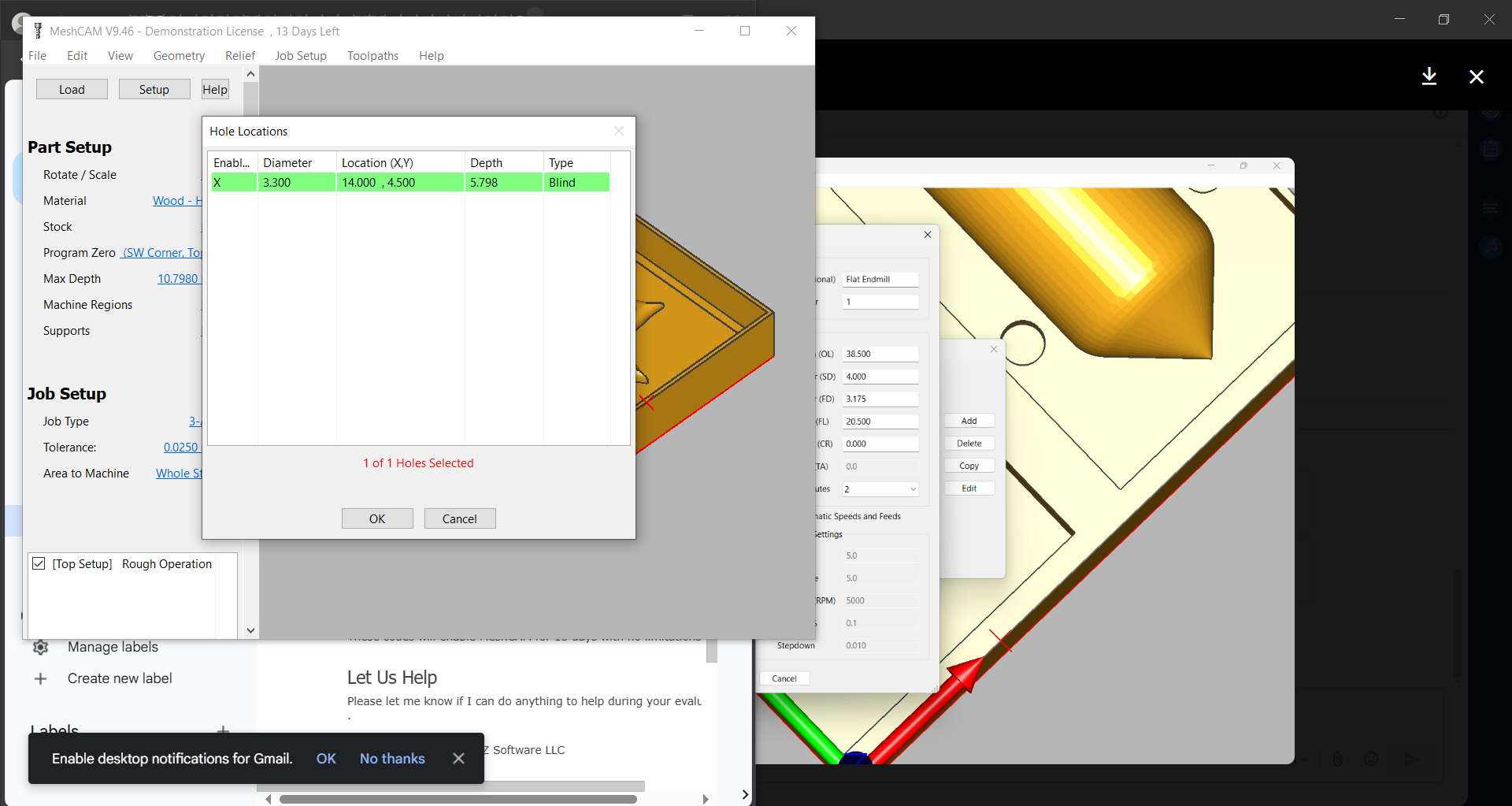Open the Wood material link

[x=177, y=200]
